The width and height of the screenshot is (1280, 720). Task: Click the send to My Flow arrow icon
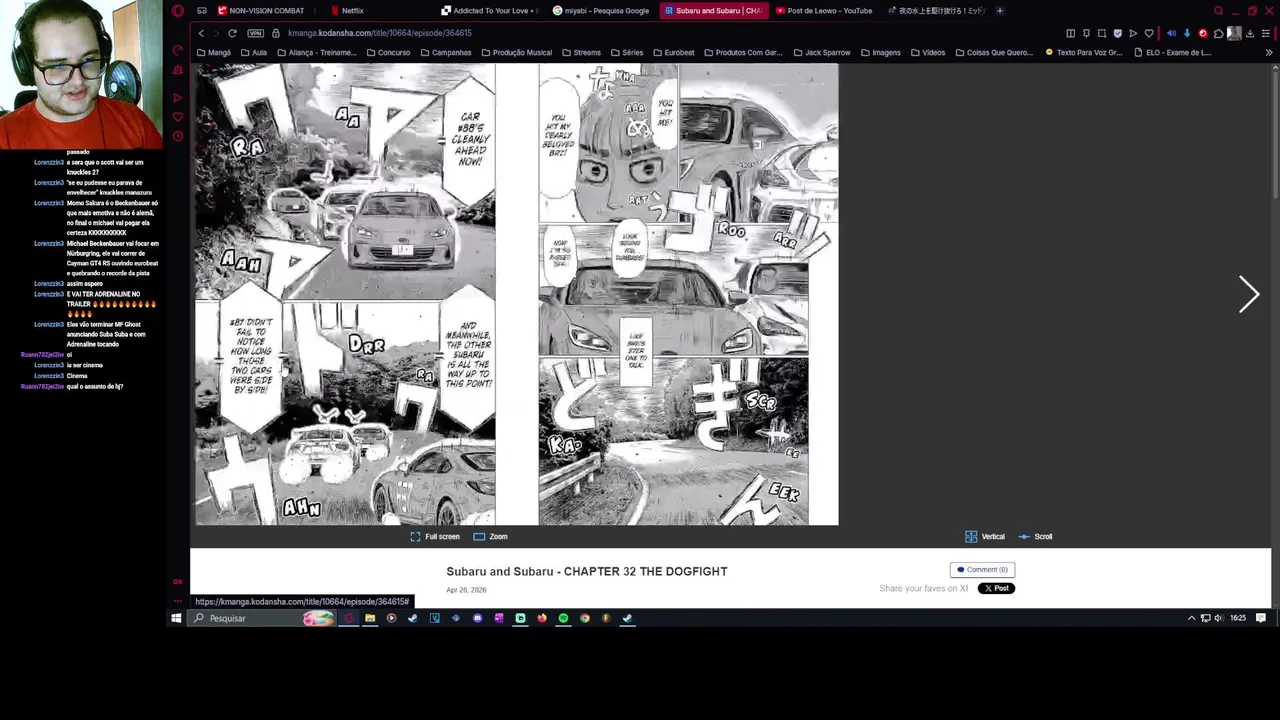pyautogui.click(x=1133, y=33)
